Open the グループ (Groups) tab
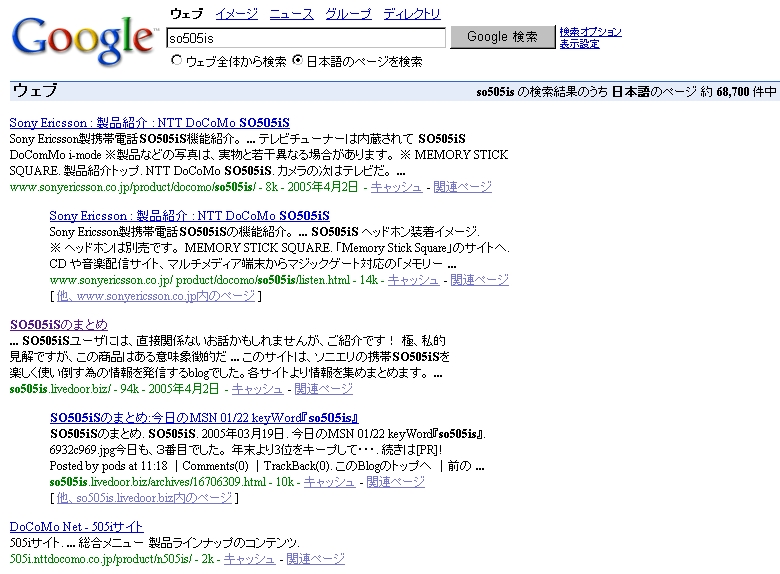780x574 pixels. coord(348,14)
